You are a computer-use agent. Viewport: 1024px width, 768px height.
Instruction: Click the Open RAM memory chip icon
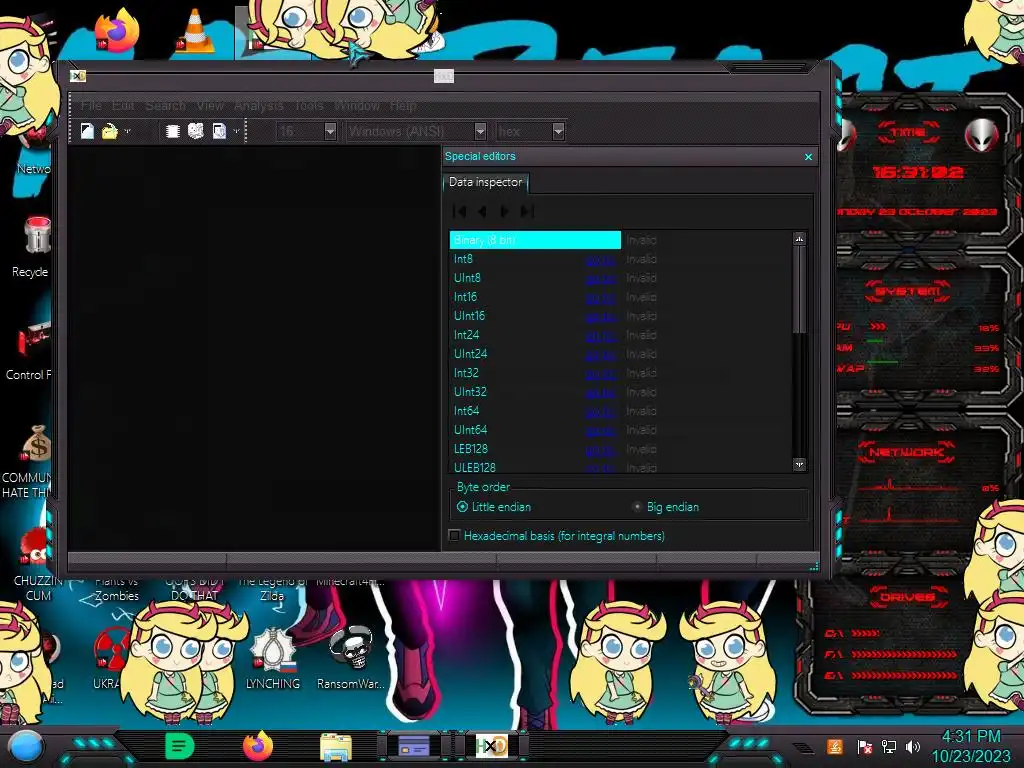click(172, 131)
